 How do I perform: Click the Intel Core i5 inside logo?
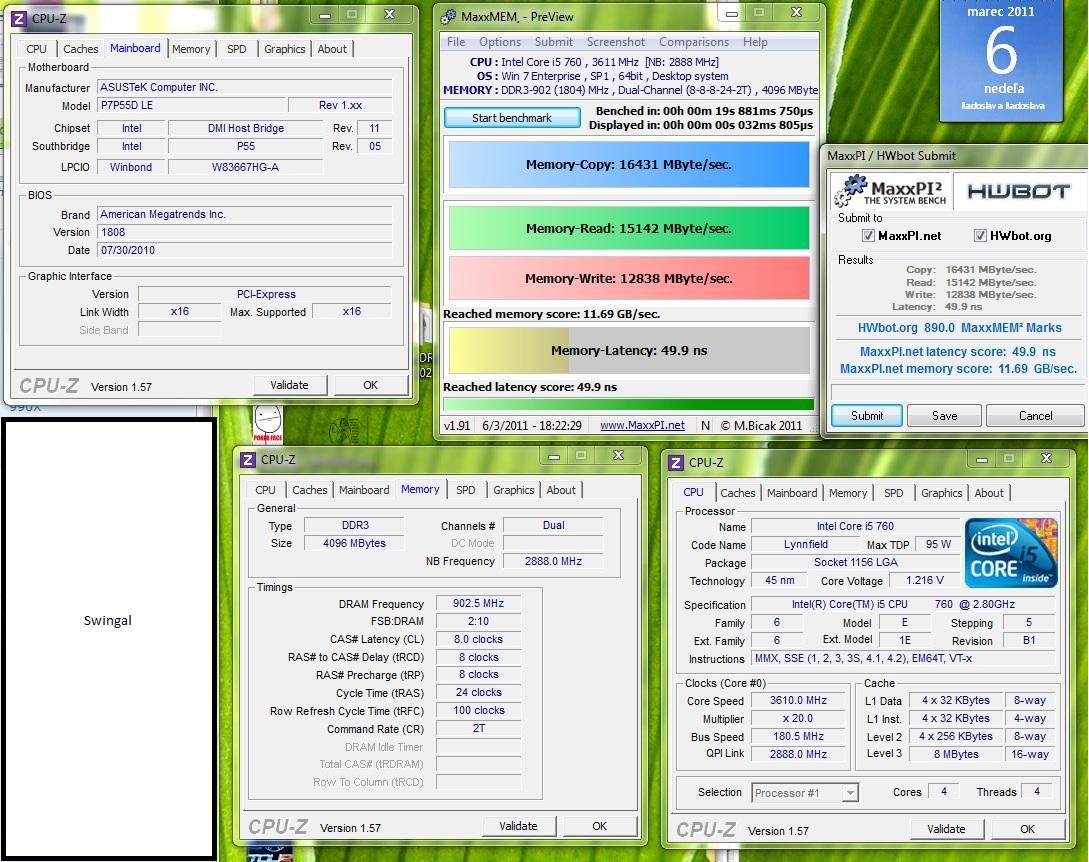1011,553
